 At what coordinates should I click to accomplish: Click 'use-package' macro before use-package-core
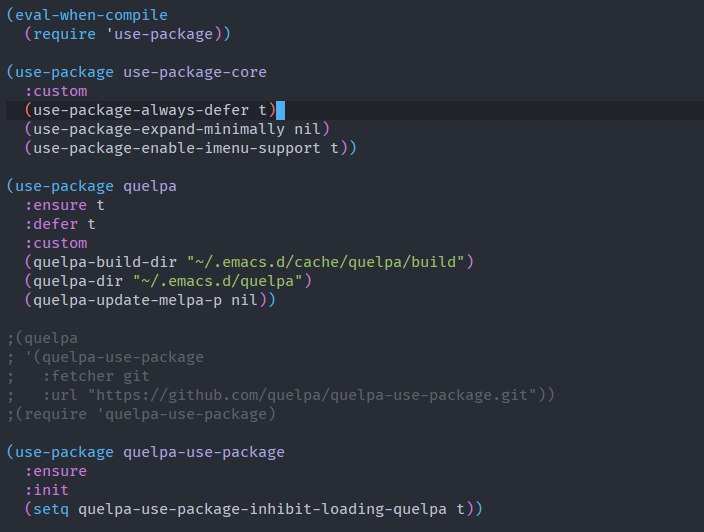(64, 72)
